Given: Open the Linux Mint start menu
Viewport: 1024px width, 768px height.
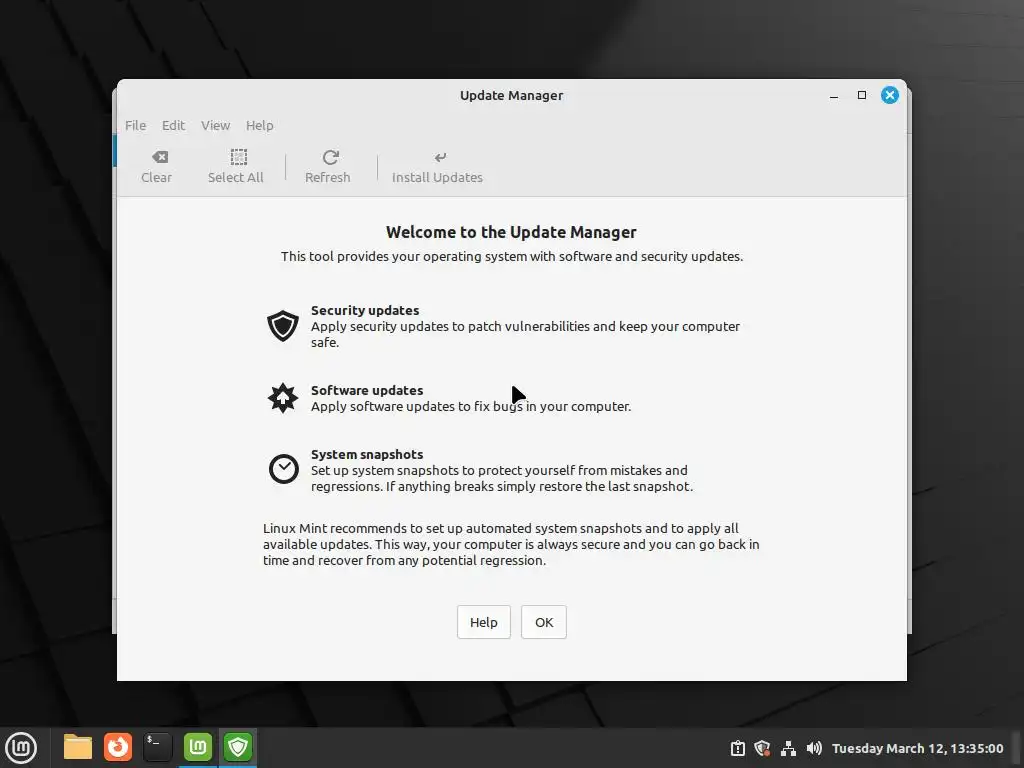Looking at the screenshot, I should (21, 748).
